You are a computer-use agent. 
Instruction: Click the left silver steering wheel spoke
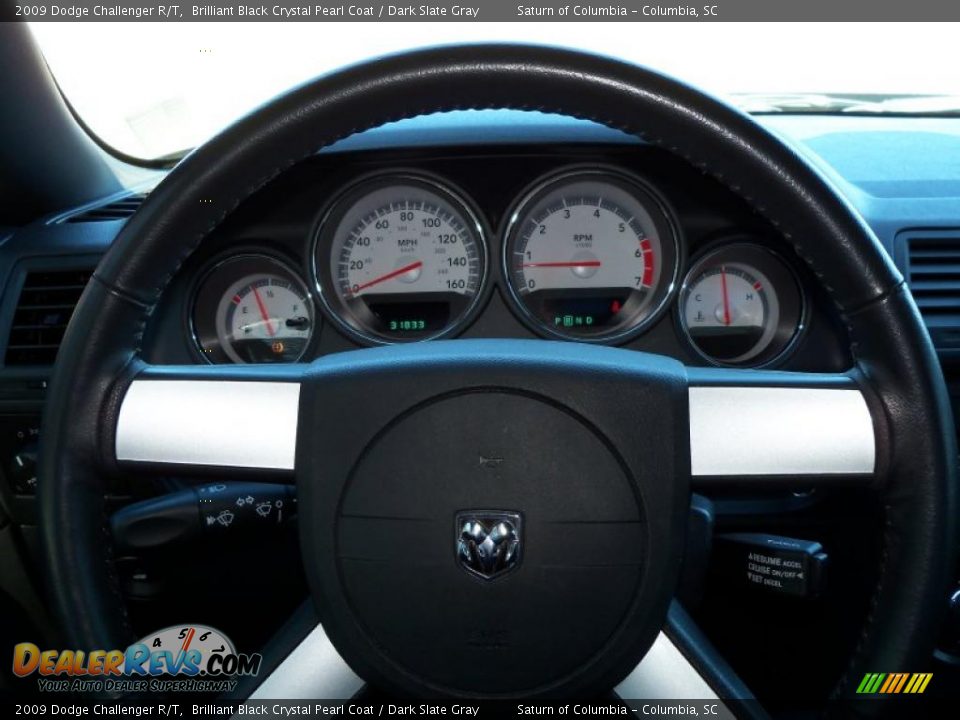pos(208,425)
